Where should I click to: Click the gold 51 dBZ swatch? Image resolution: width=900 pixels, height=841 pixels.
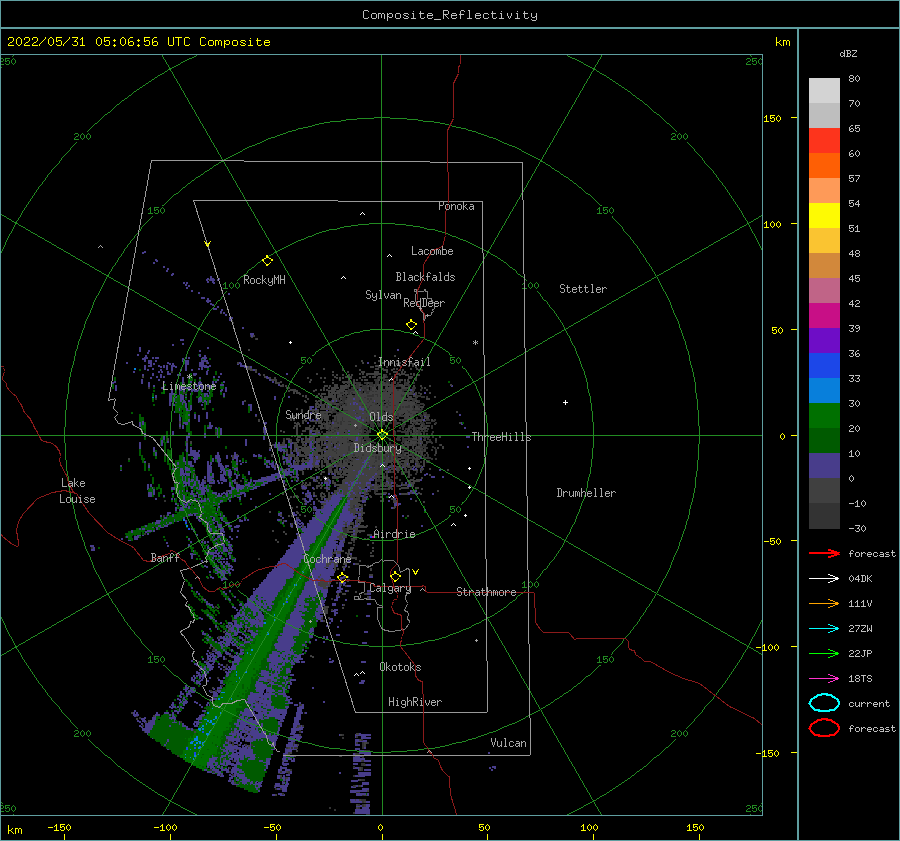[x=824, y=241]
